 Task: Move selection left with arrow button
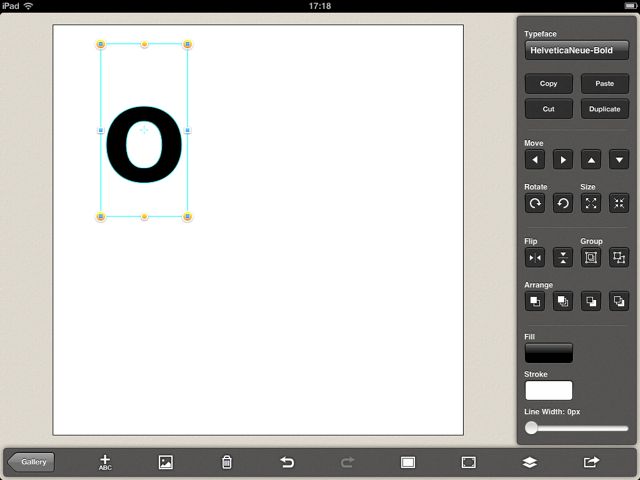(535, 160)
